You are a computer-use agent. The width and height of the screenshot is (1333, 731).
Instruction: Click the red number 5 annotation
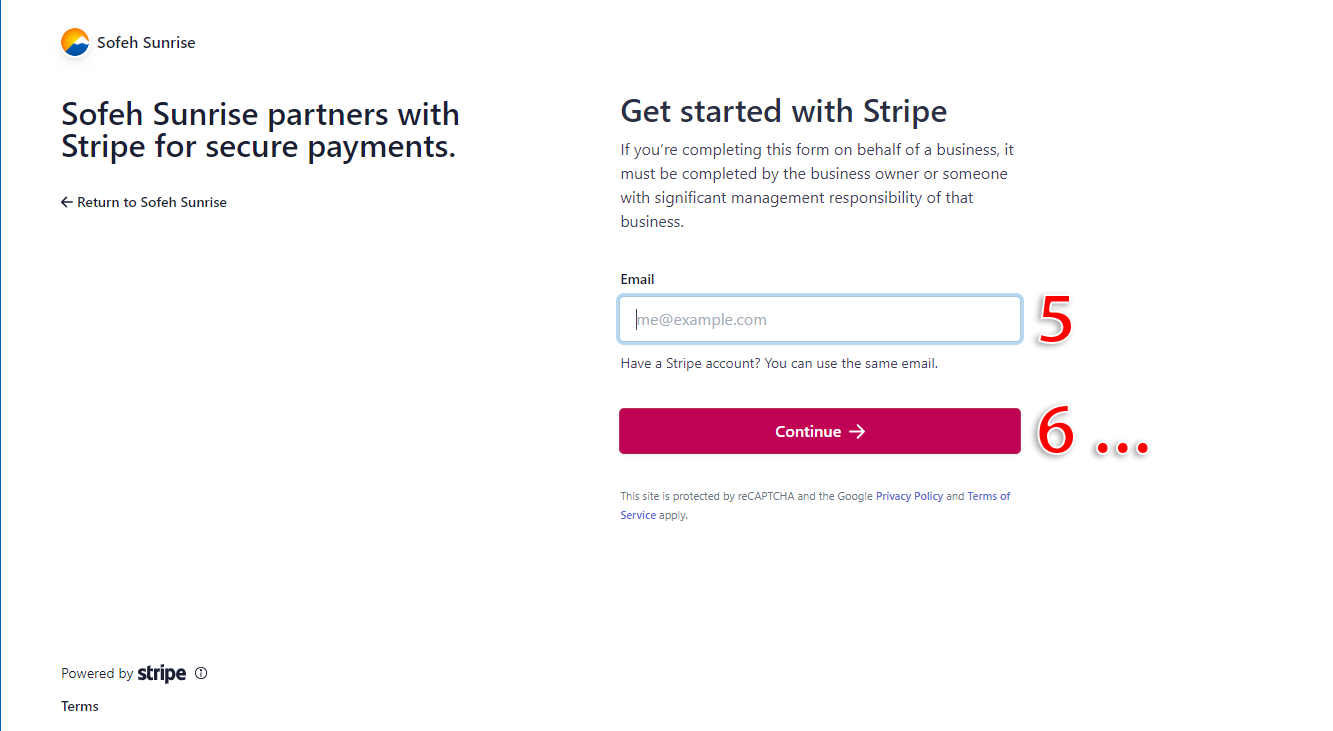[1055, 320]
